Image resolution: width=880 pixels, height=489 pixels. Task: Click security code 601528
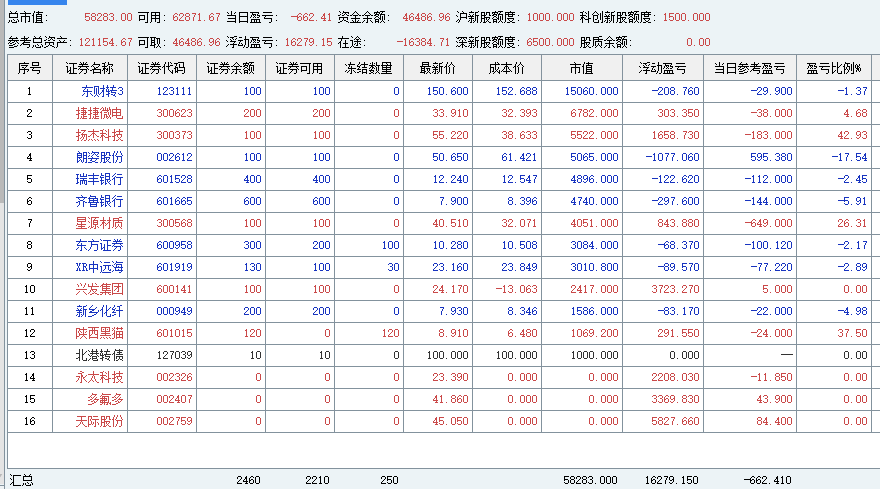tap(174, 179)
